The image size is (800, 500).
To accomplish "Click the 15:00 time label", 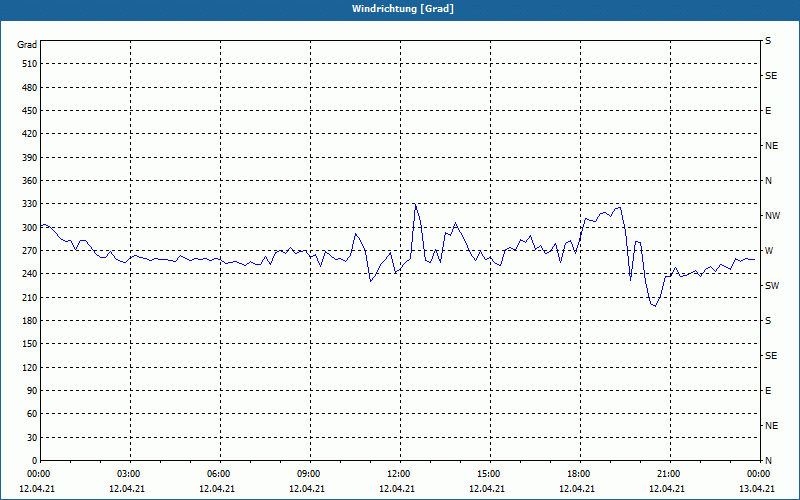I will coord(489,474).
